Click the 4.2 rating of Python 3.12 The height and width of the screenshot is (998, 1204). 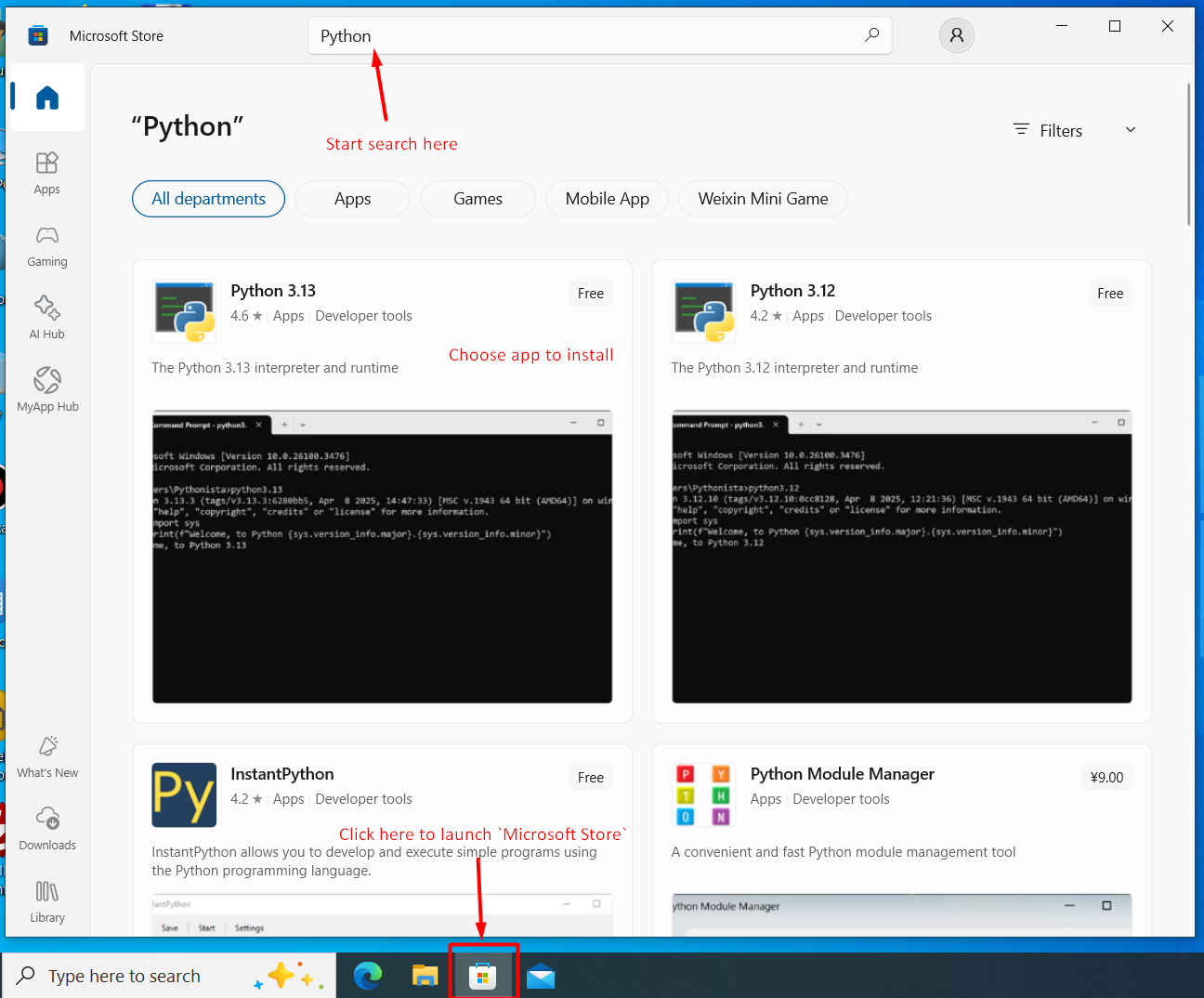tap(766, 316)
